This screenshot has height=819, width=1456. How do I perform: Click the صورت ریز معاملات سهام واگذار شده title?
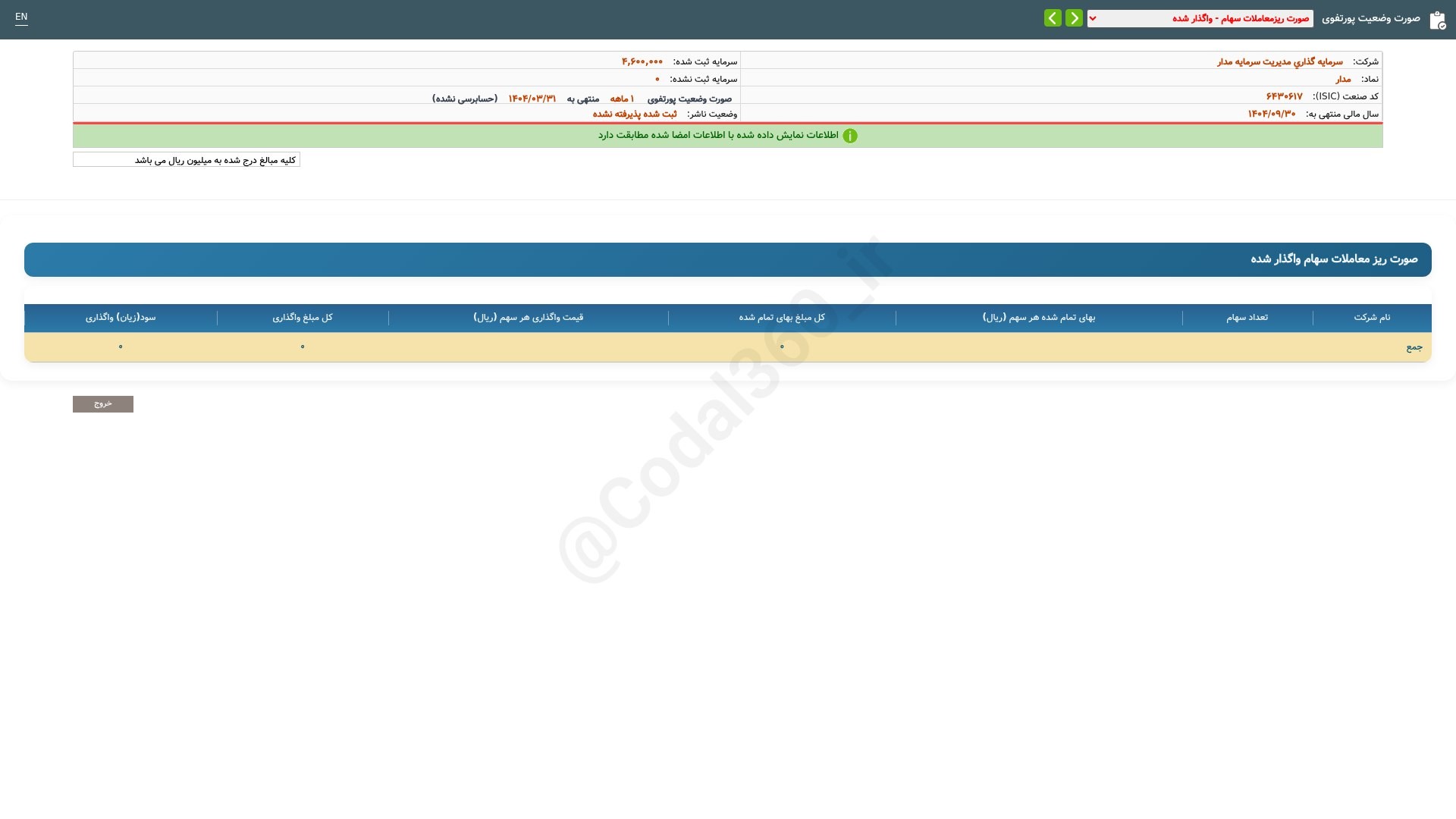[x=1334, y=259]
